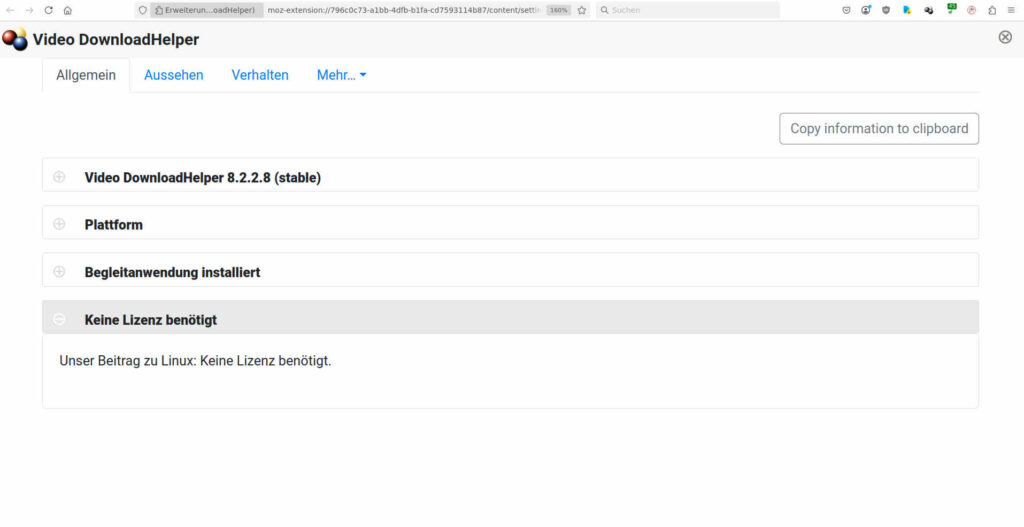Expand Video DownloadHelper 8.2.2.8 (stable) section

pyautogui.click(x=510, y=175)
